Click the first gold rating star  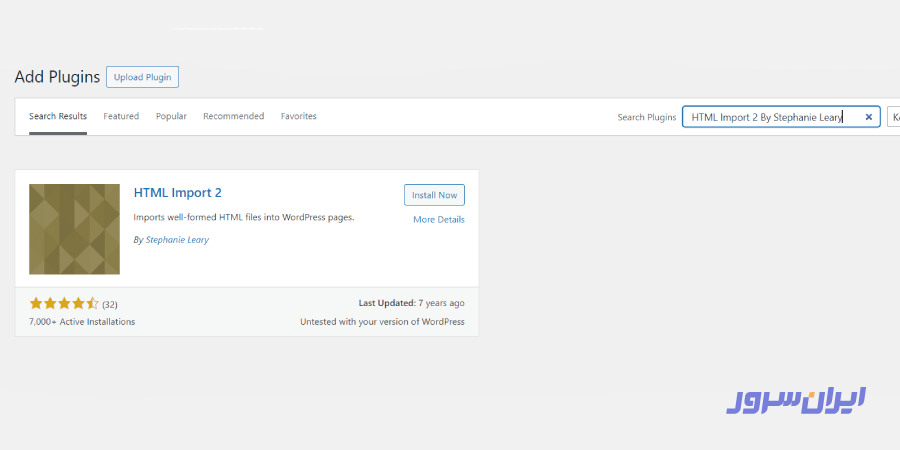coord(35,303)
